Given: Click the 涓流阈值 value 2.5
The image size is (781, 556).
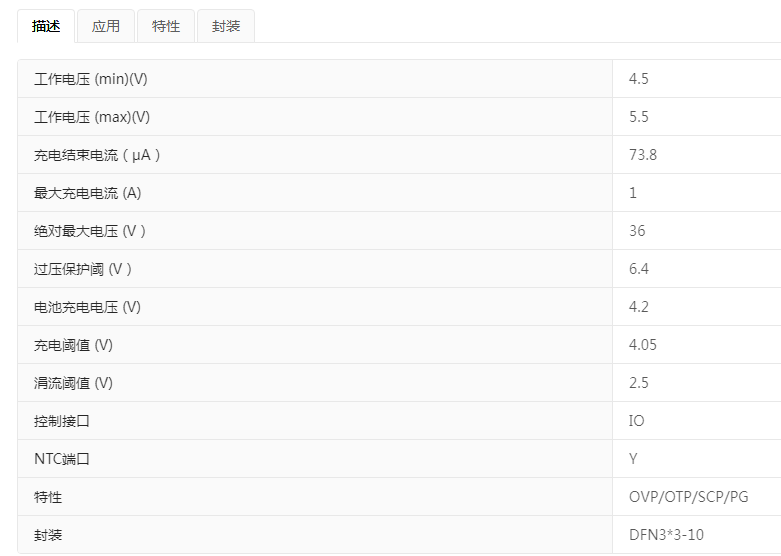Looking at the screenshot, I should (639, 383).
